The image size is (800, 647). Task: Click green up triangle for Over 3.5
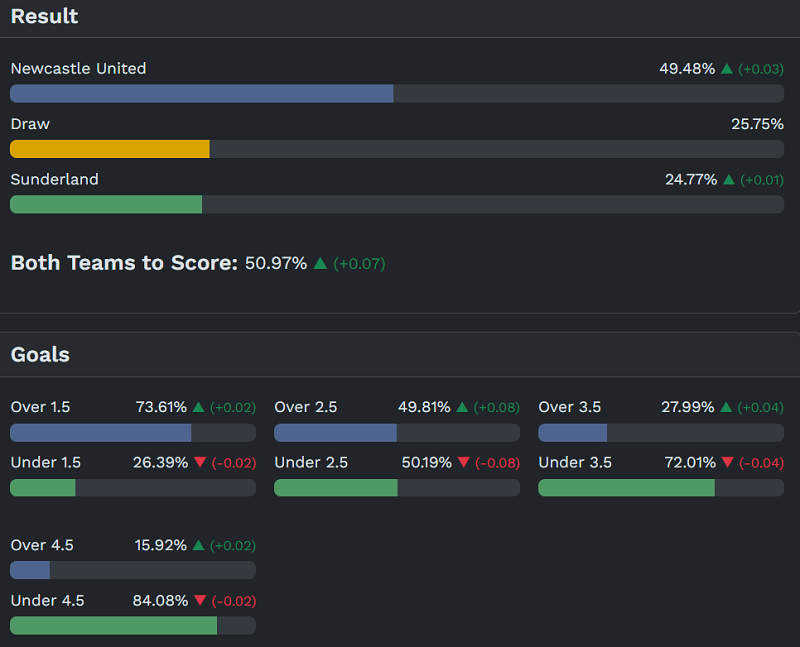726,407
